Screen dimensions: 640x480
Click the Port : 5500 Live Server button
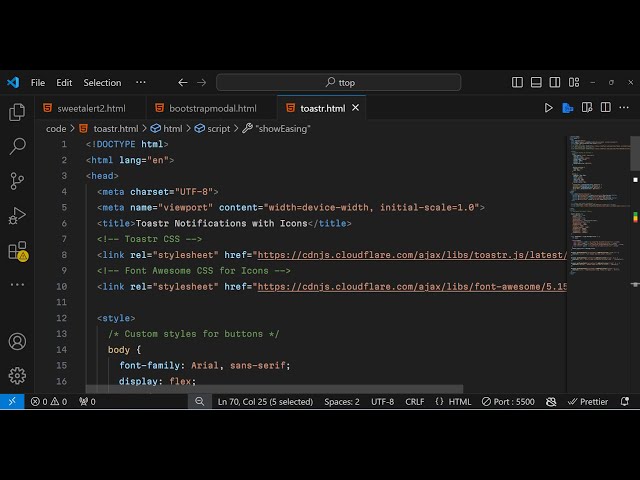pyautogui.click(x=510, y=402)
